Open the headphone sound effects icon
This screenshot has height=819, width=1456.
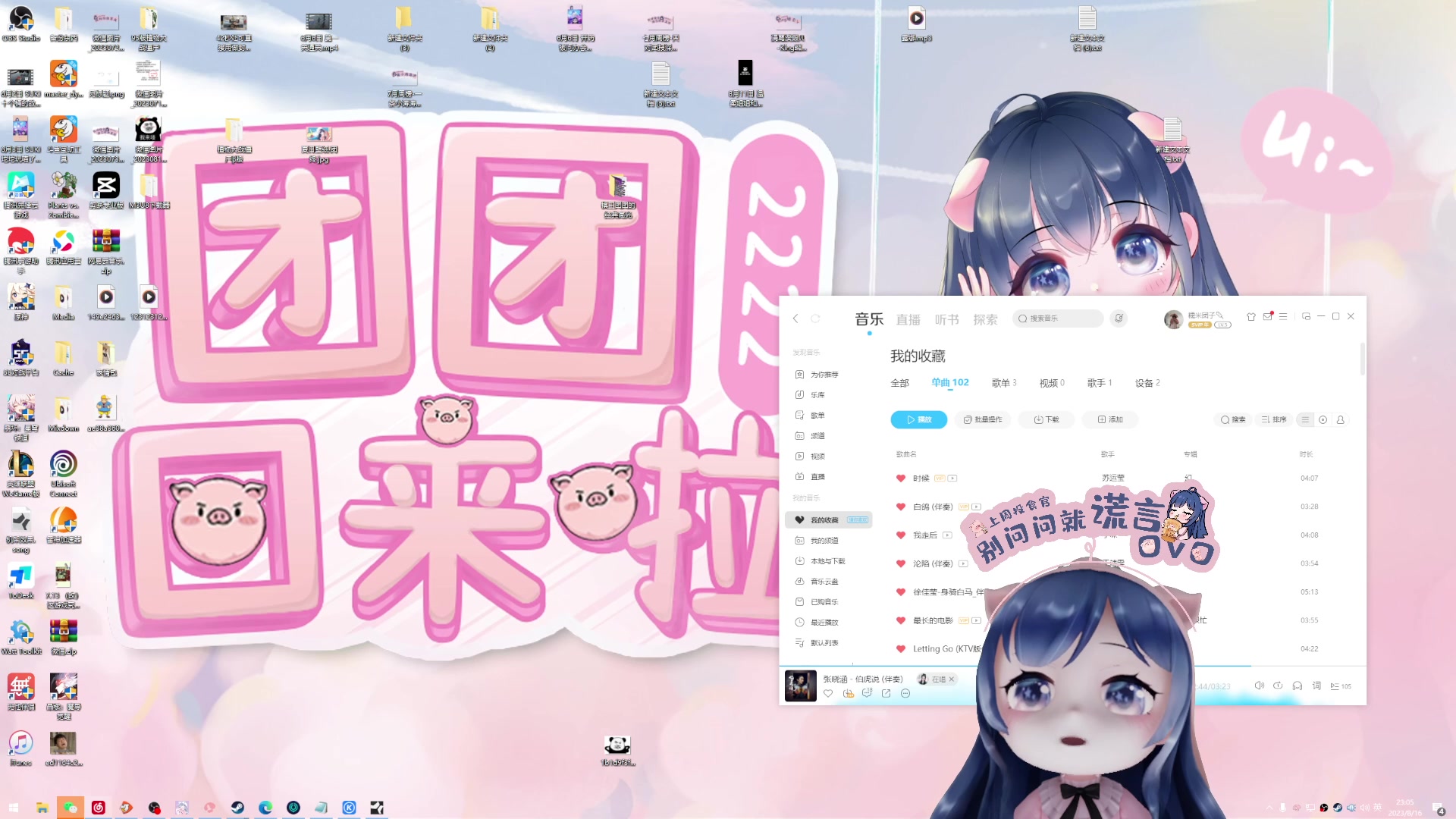click(x=1298, y=686)
